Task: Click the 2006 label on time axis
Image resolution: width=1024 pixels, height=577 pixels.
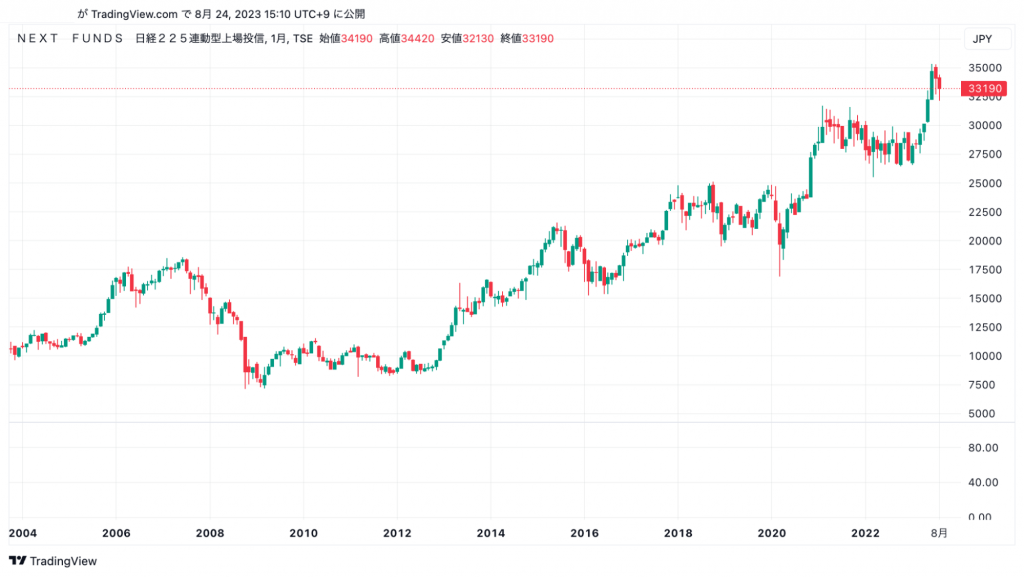Action: tap(116, 533)
